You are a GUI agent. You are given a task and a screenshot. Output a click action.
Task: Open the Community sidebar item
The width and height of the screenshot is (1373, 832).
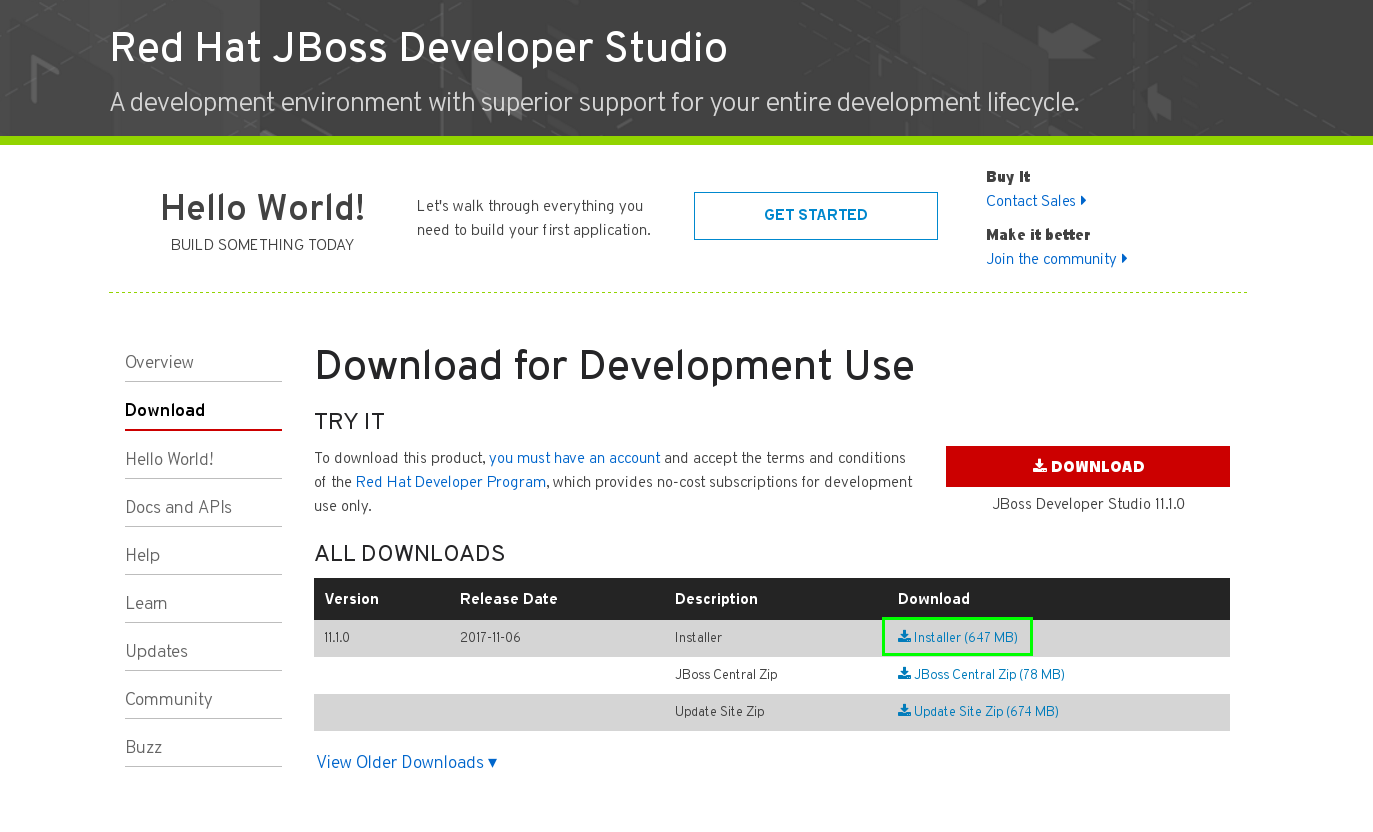203,699
